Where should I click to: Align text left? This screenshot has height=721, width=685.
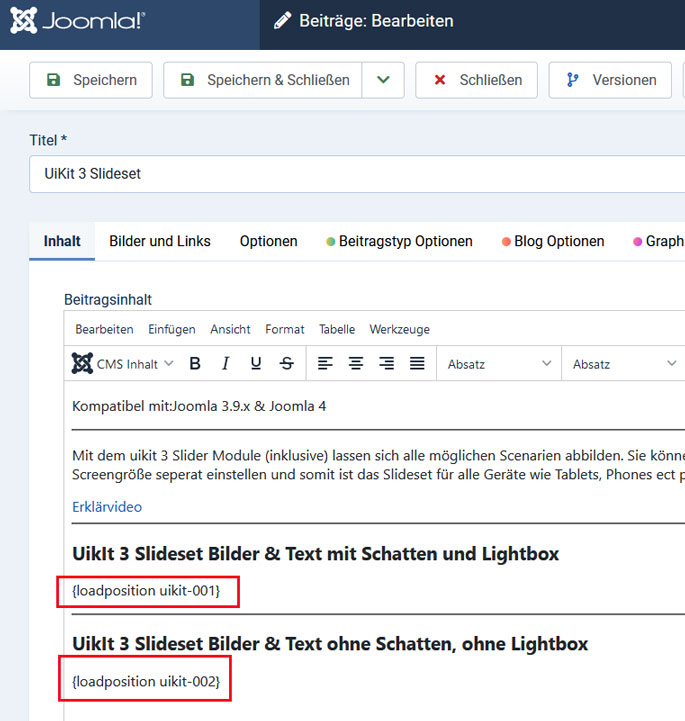[325, 364]
